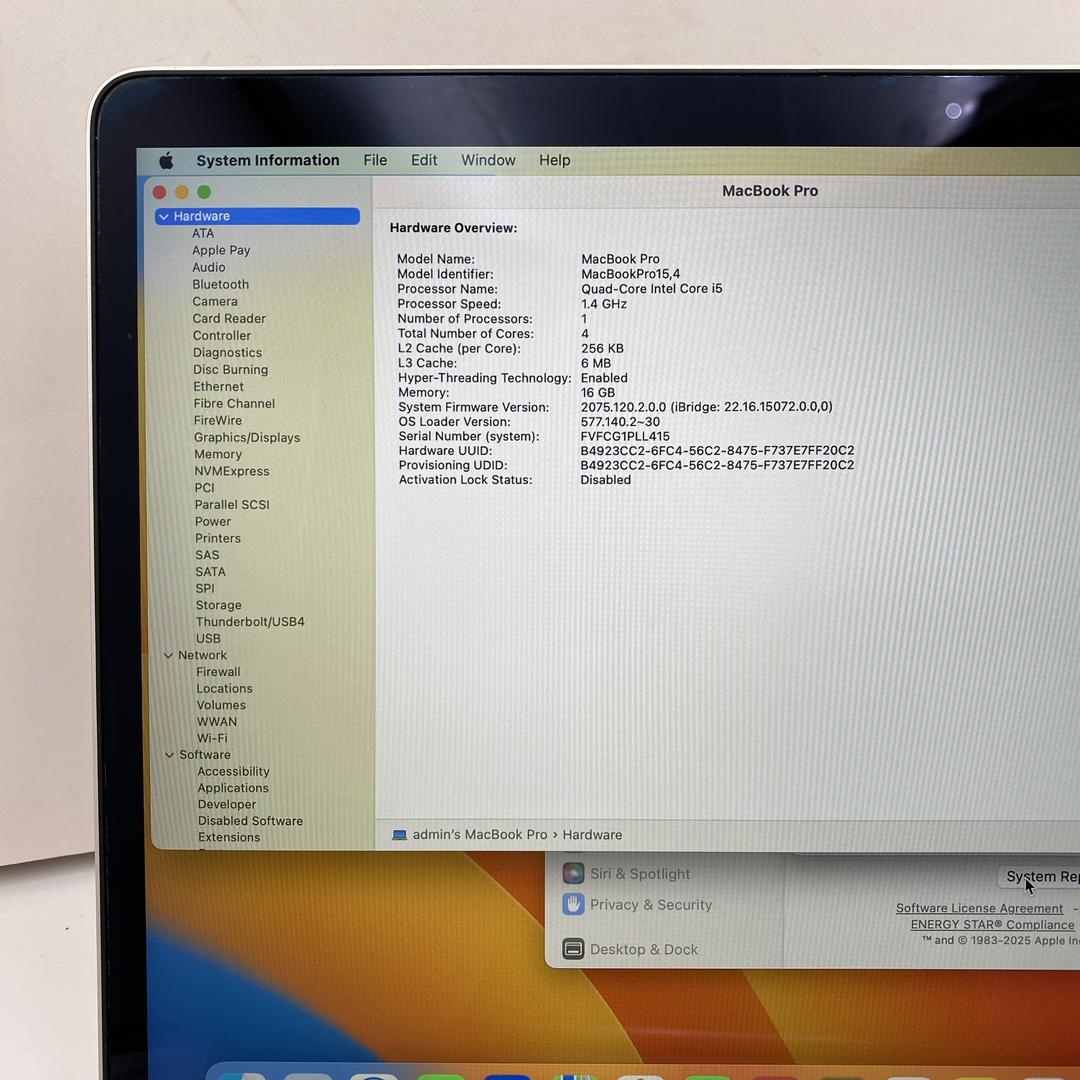1080x1080 pixels.
Task: Collapse the Network section chevron
Action: coord(168,656)
